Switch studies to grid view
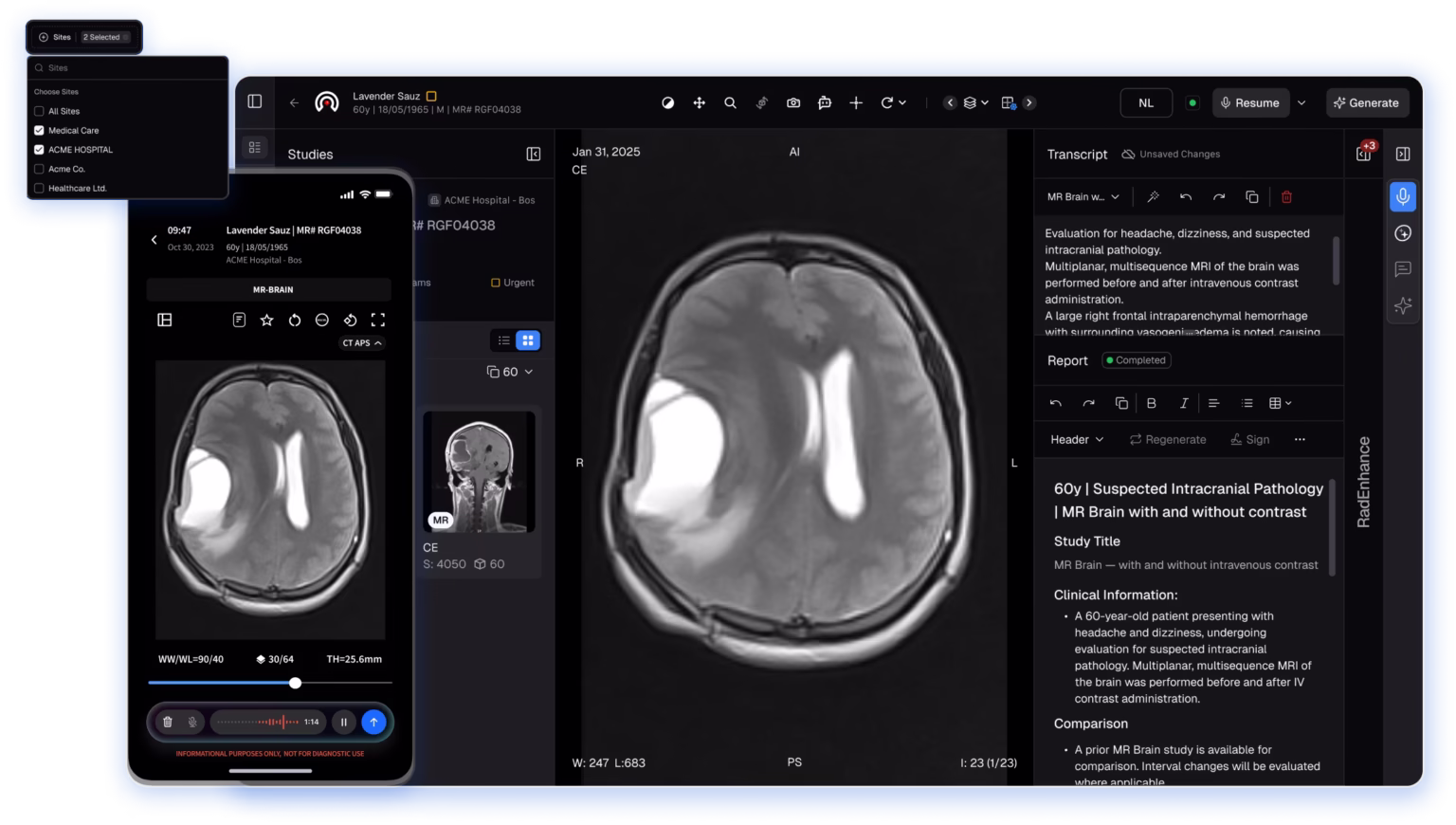The height and width of the screenshot is (825, 1456). 528,340
